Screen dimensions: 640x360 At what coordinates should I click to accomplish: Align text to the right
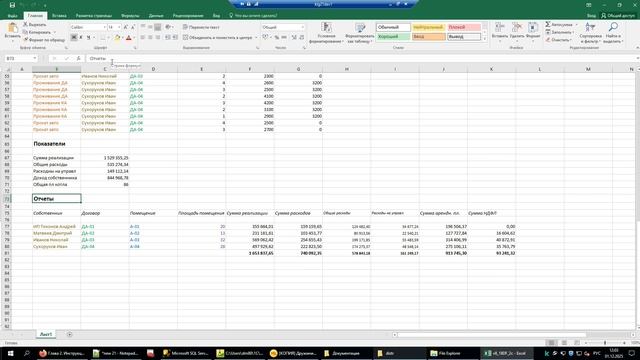(158, 38)
